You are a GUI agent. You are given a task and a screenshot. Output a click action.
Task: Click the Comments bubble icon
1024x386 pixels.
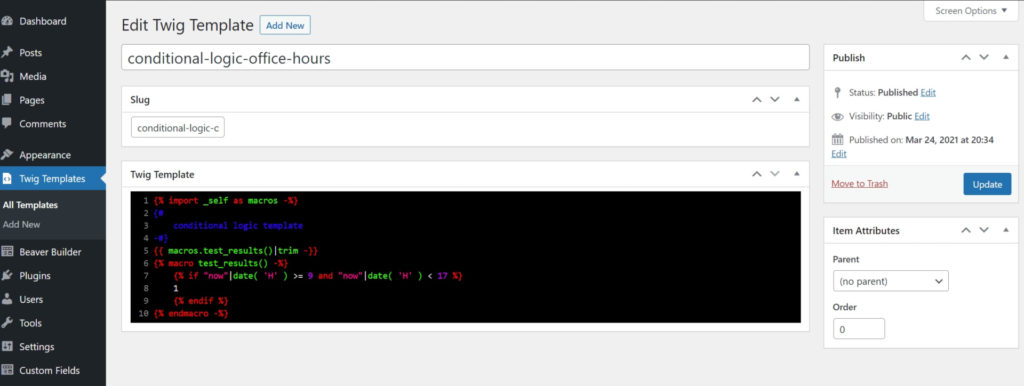[x=7, y=123]
